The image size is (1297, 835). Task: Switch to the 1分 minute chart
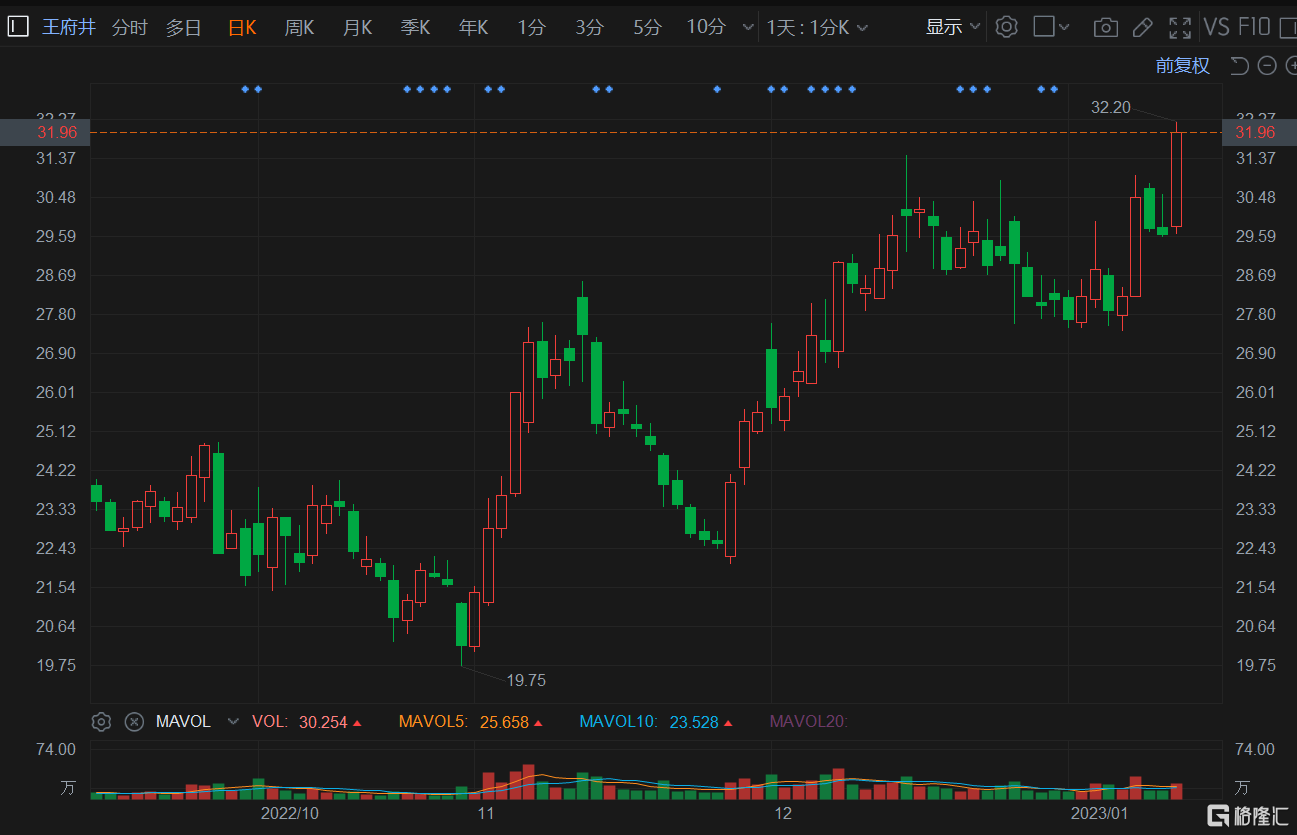[x=531, y=28]
